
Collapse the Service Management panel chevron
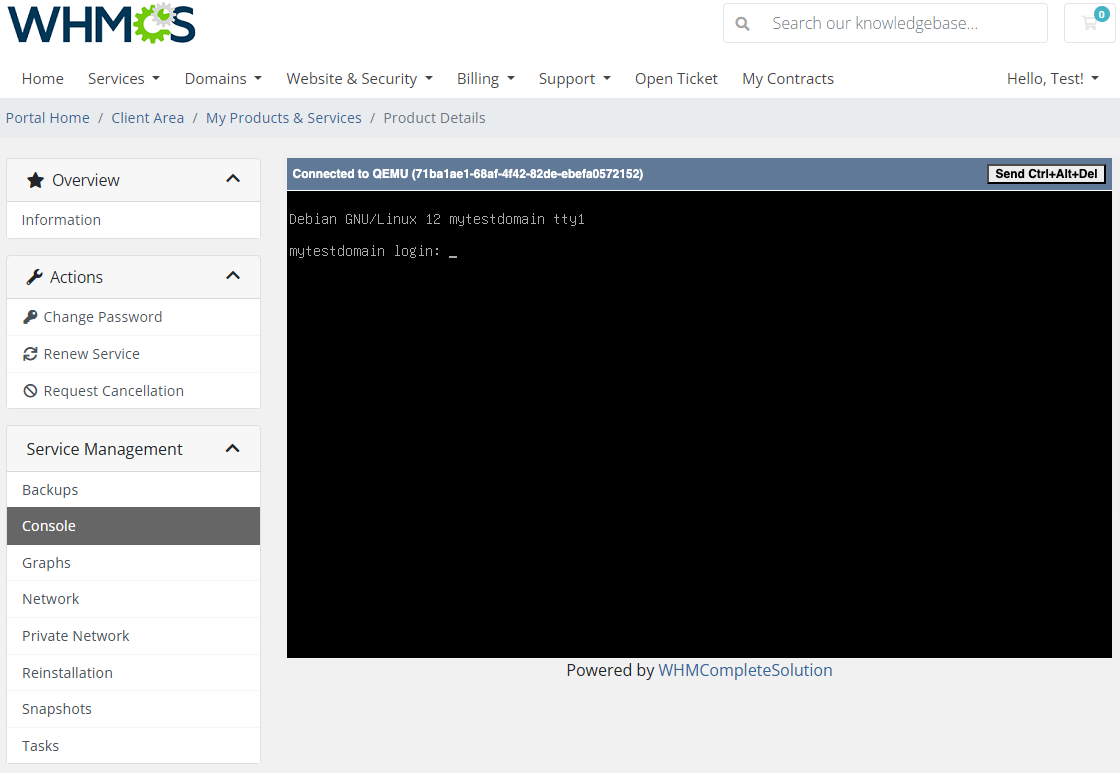click(233, 449)
